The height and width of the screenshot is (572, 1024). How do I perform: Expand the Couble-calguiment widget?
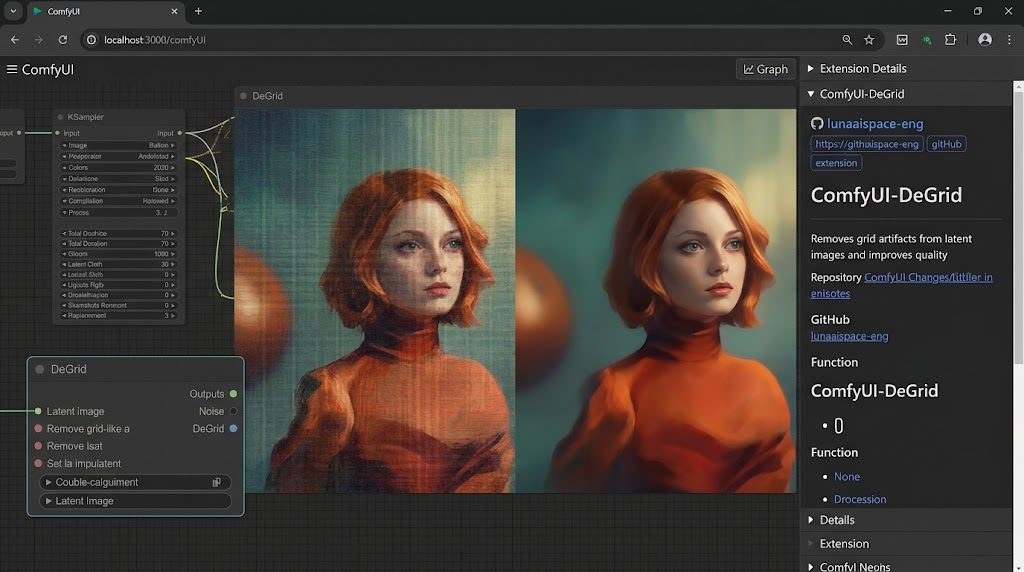(135, 482)
